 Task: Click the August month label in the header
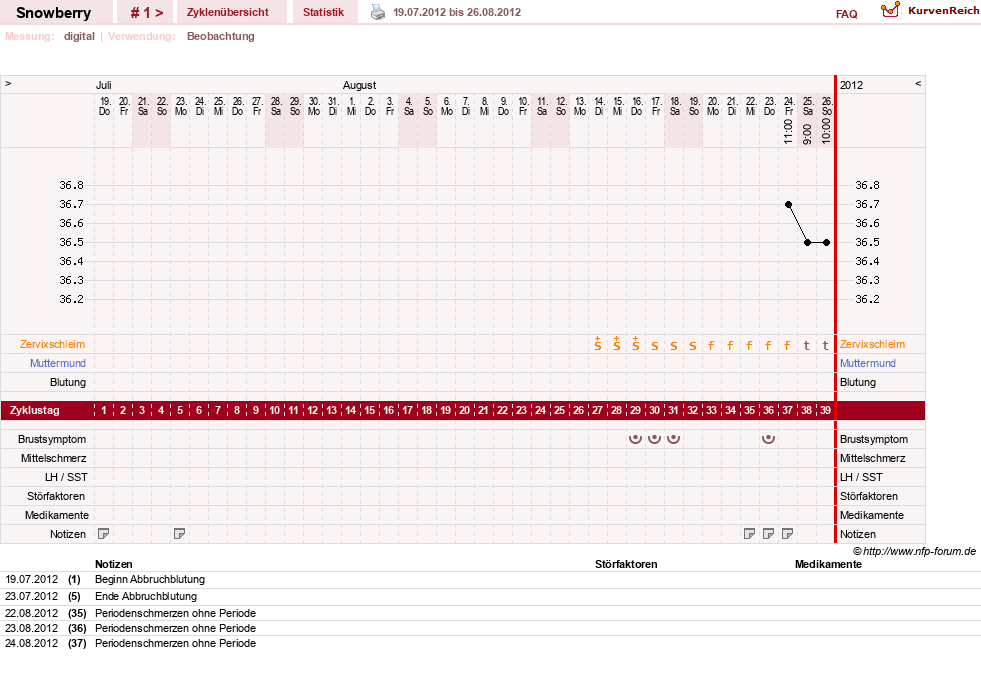tap(359, 85)
